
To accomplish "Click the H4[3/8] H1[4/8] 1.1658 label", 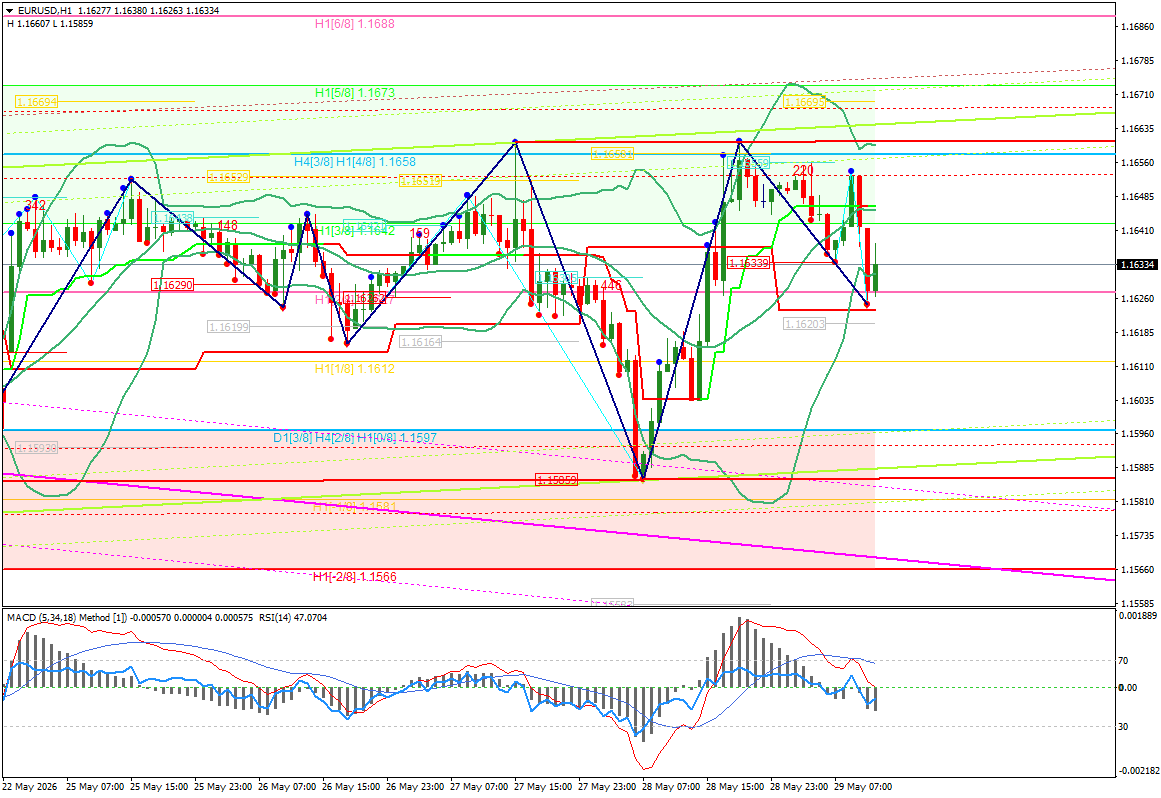I will coord(355,162).
